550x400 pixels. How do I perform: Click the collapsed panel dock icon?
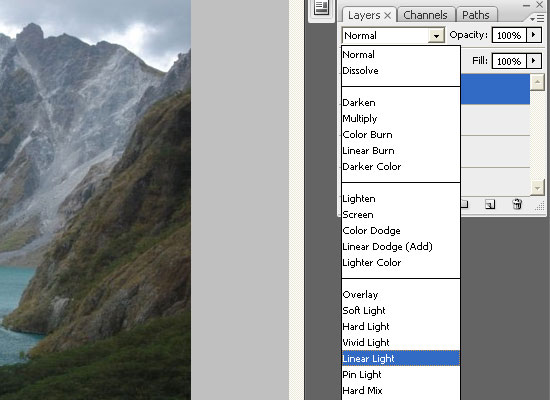[321, 8]
